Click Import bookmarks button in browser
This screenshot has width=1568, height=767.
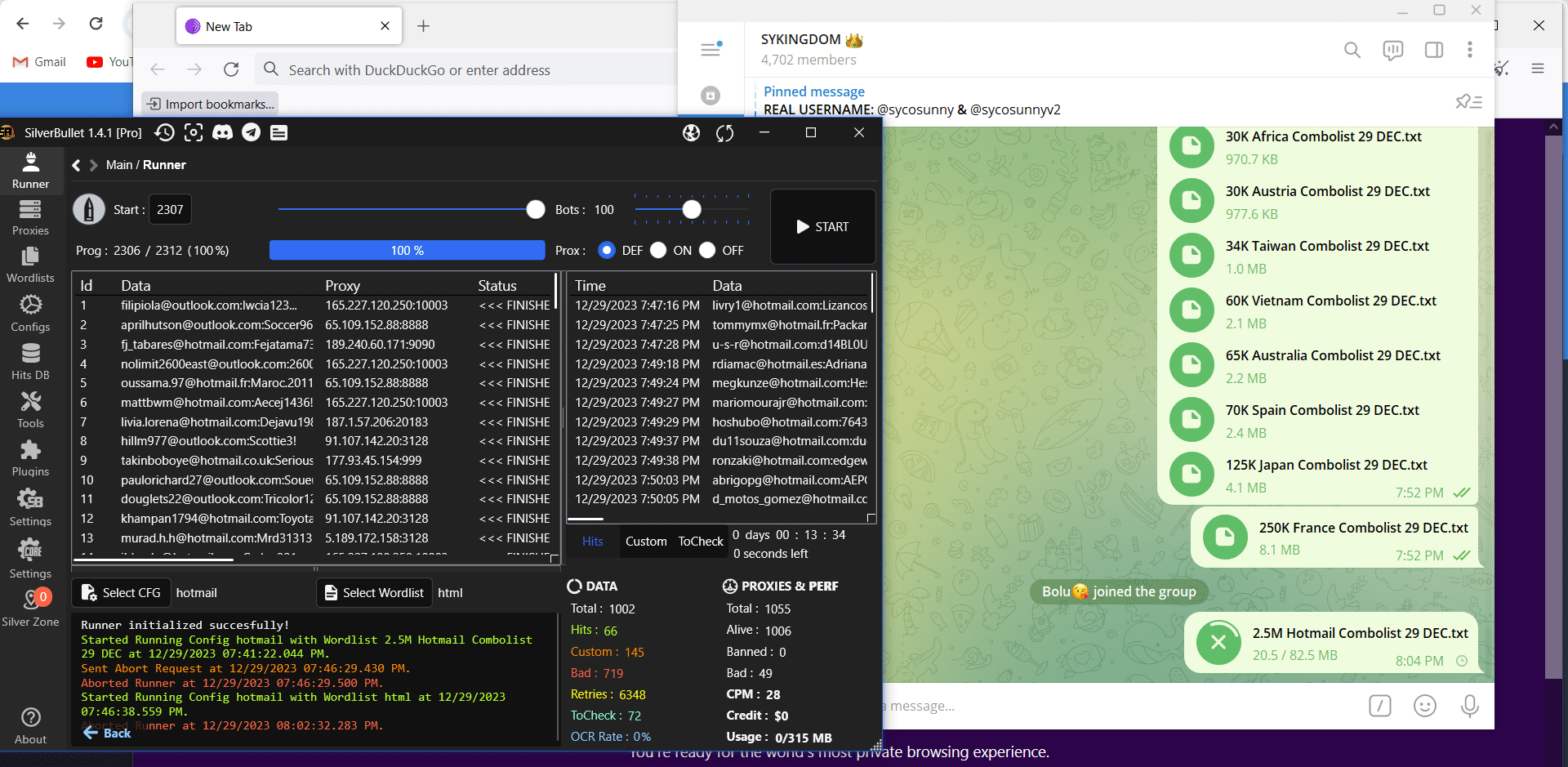point(211,104)
